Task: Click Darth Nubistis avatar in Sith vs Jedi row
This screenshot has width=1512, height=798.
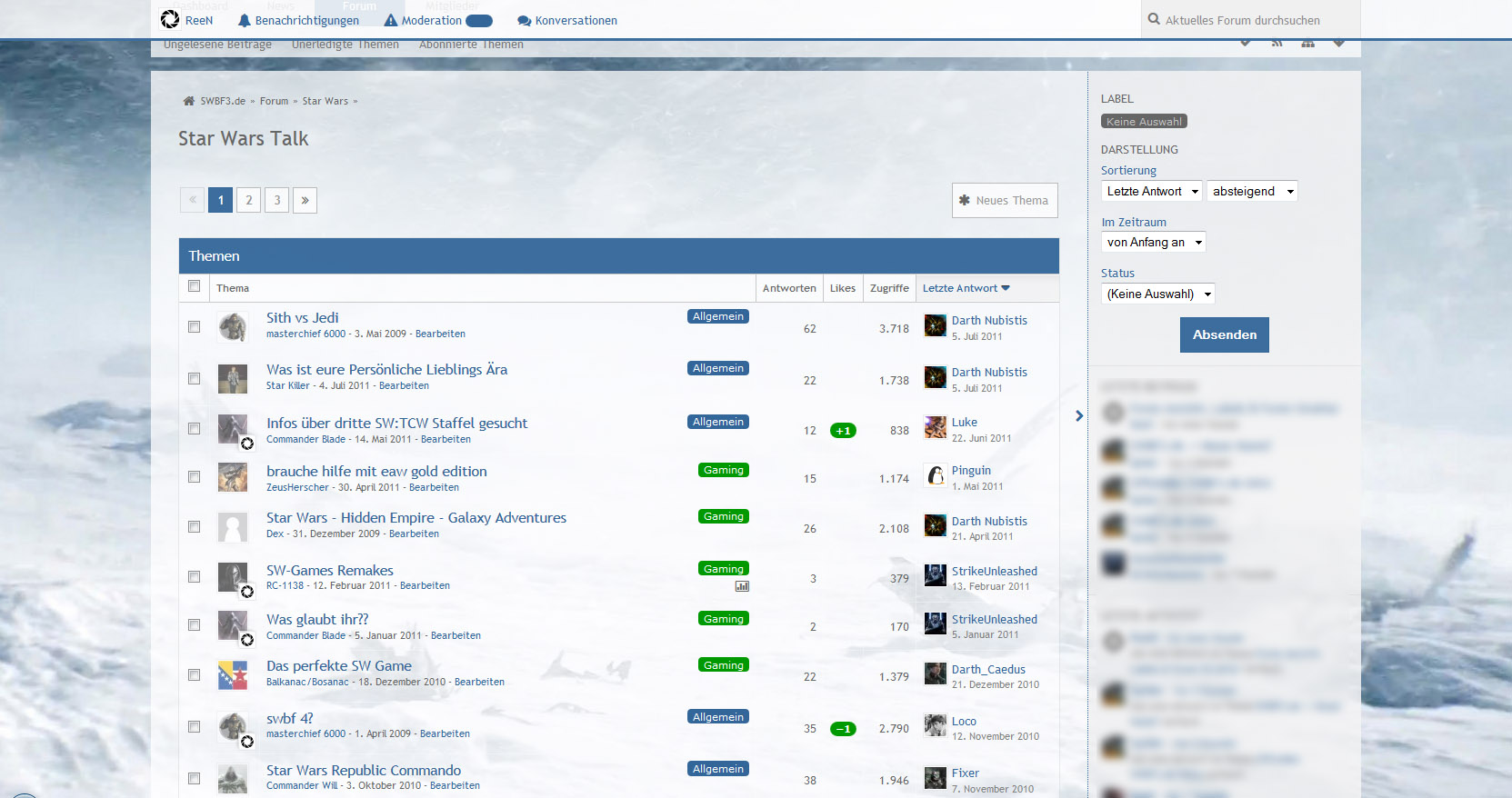Action: point(936,325)
